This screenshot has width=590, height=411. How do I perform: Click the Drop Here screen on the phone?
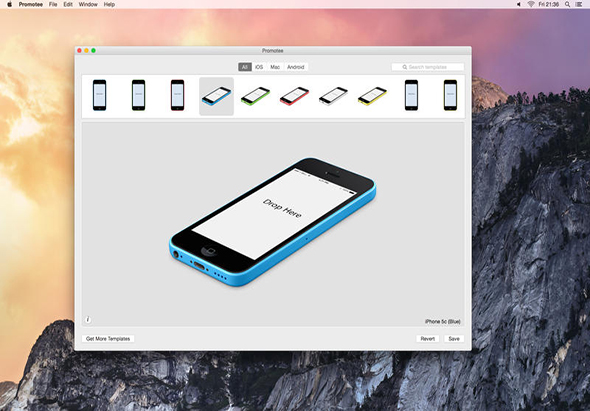tap(274, 213)
